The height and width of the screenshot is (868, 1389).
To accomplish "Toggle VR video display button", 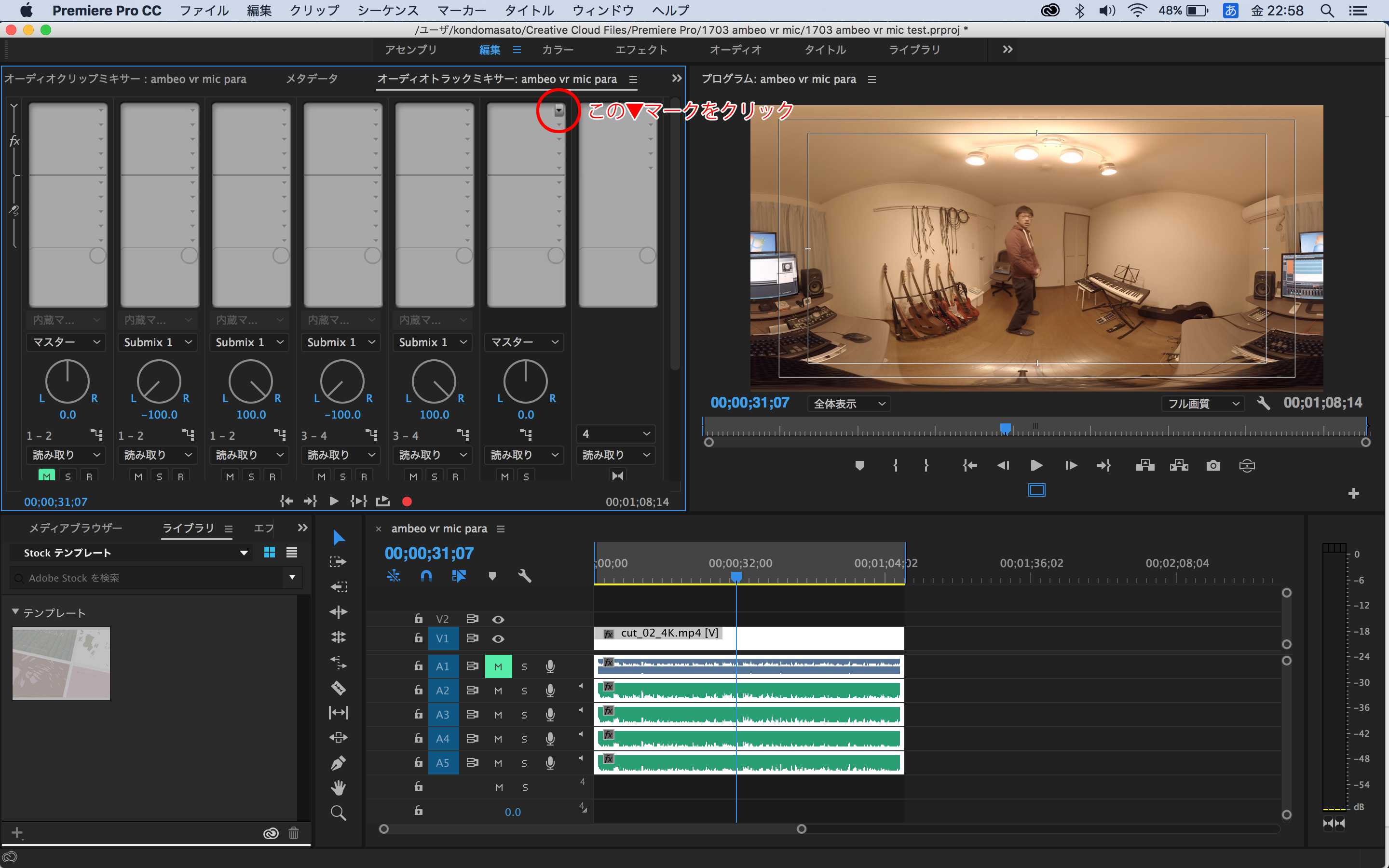I will click(x=1247, y=465).
